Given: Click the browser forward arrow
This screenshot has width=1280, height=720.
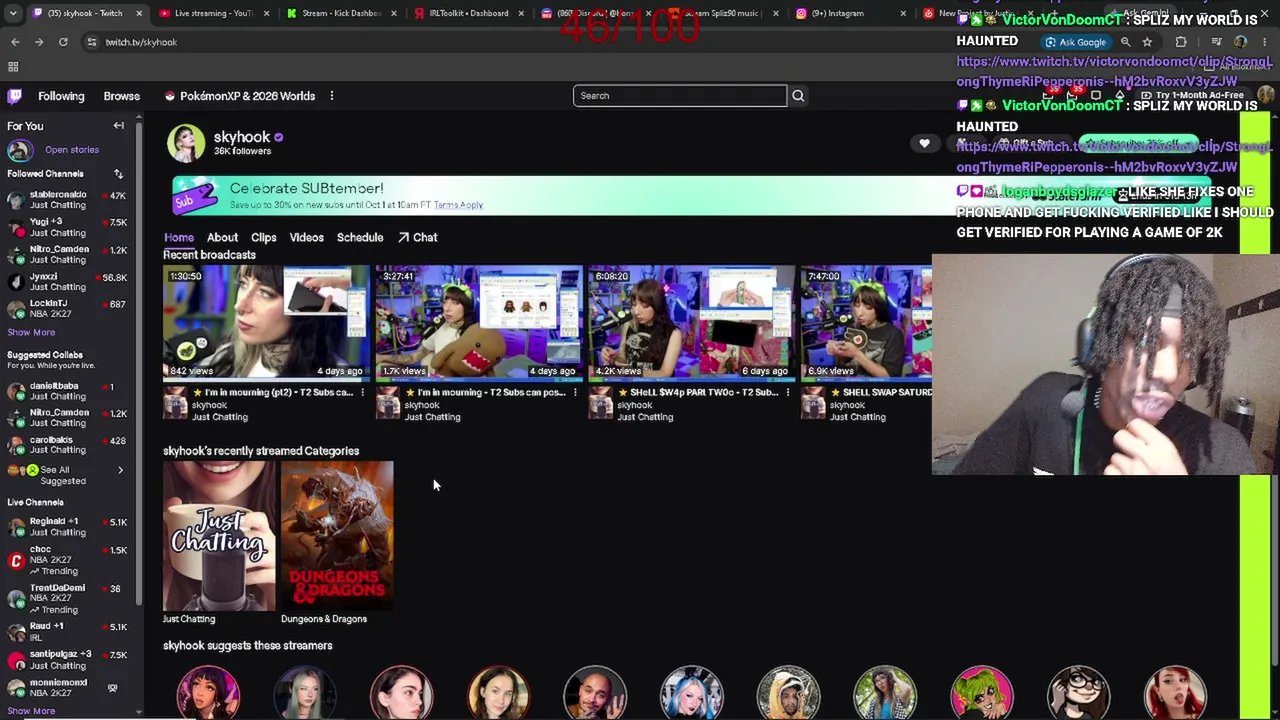Looking at the screenshot, I should 39,42.
